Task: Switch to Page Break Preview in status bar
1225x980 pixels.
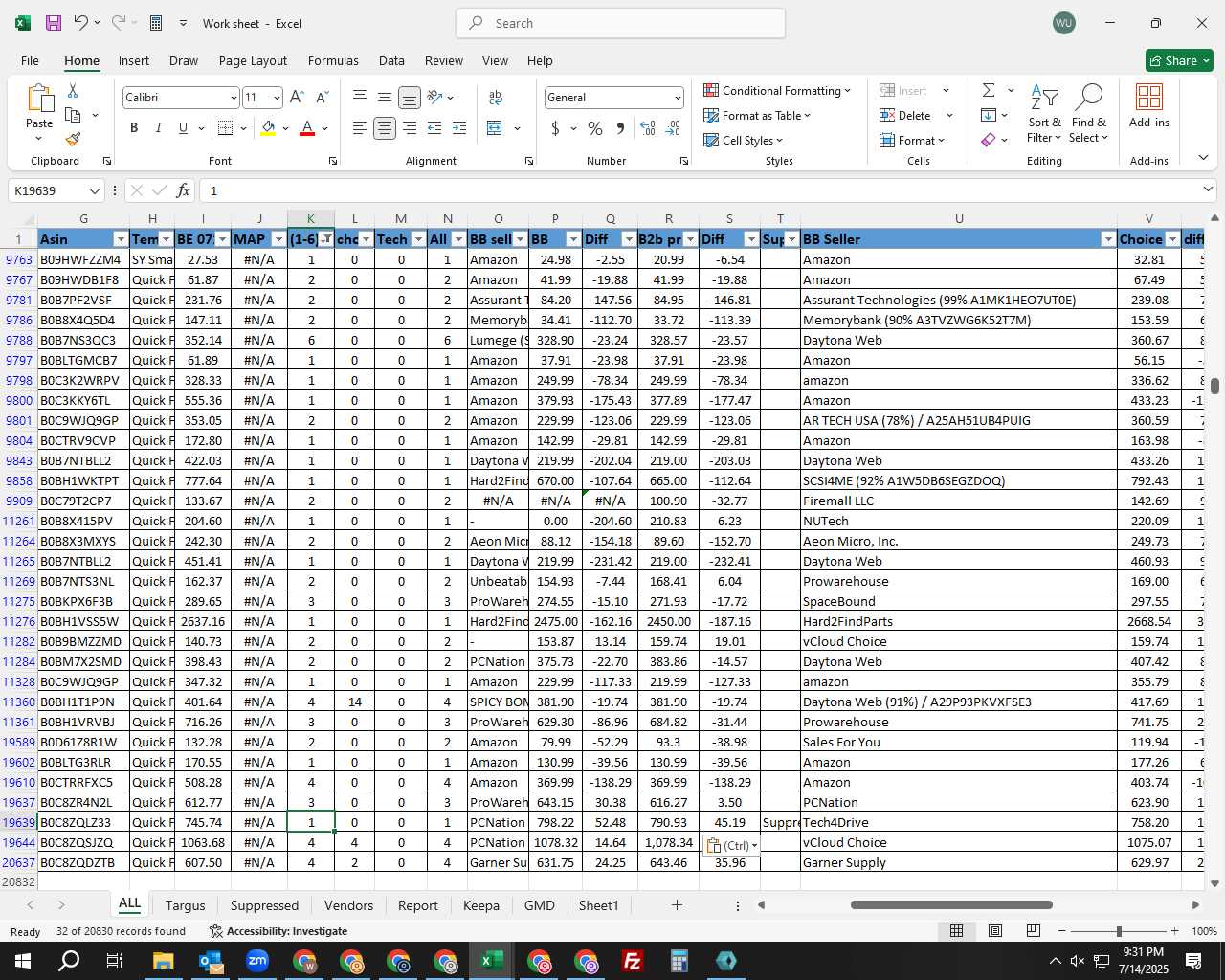Action: point(1034,930)
